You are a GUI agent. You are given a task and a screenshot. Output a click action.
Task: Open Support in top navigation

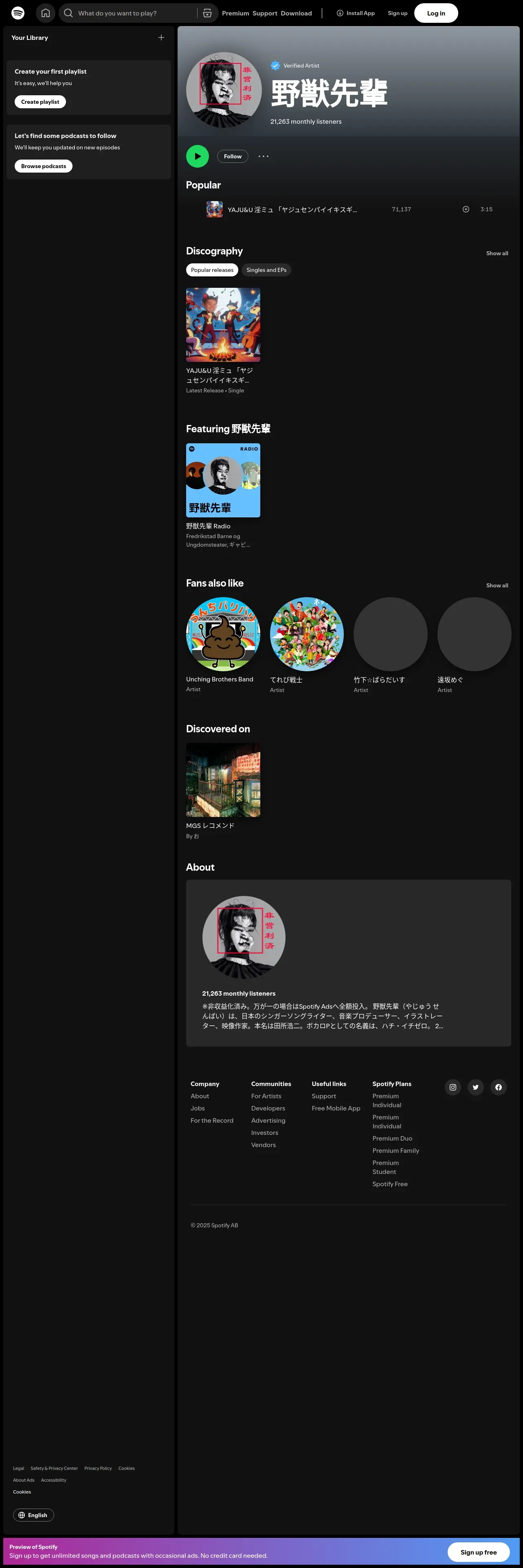[x=265, y=13]
